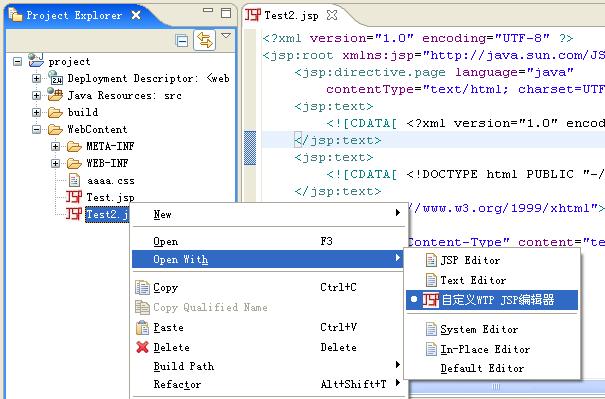Collapse the WebContent folder node

pyautogui.click(x=36, y=129)
